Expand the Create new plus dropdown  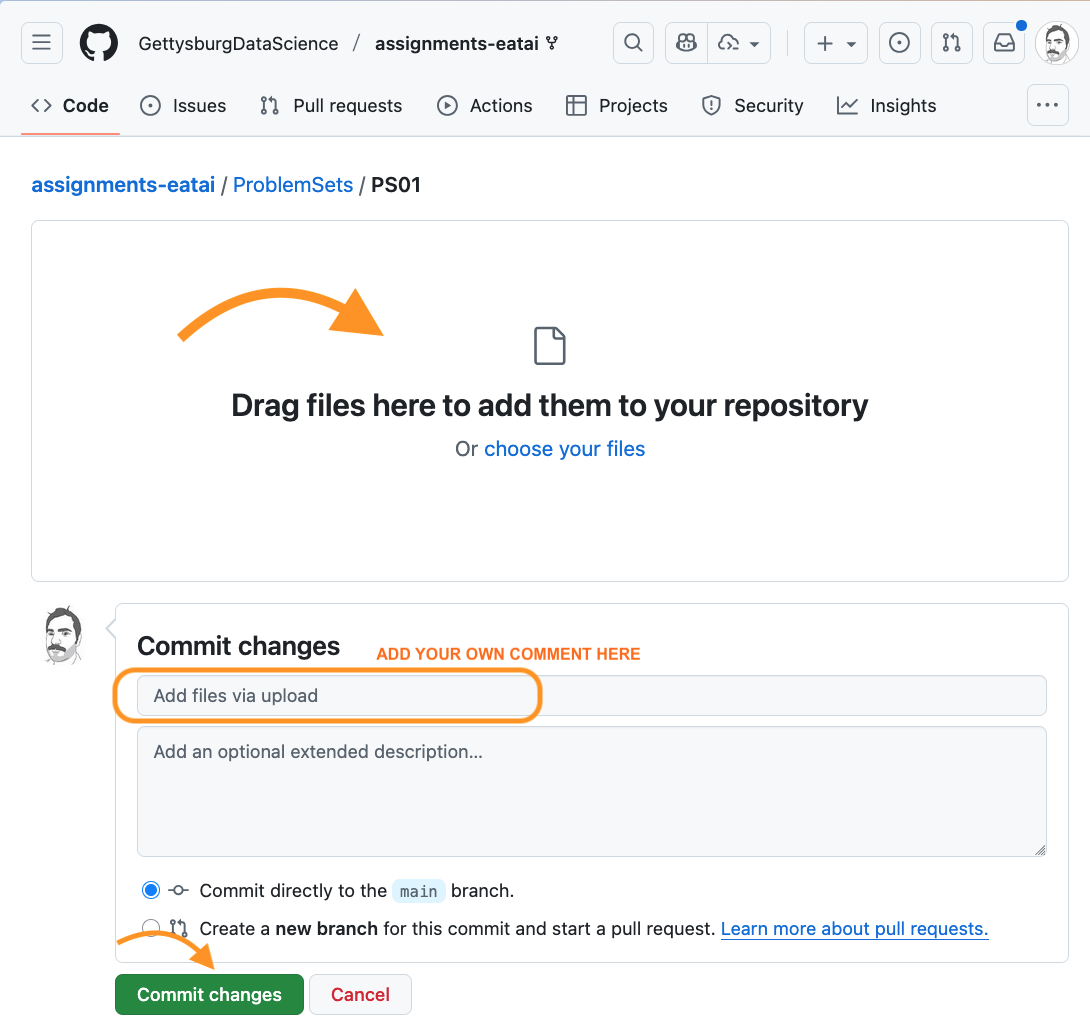836,43
